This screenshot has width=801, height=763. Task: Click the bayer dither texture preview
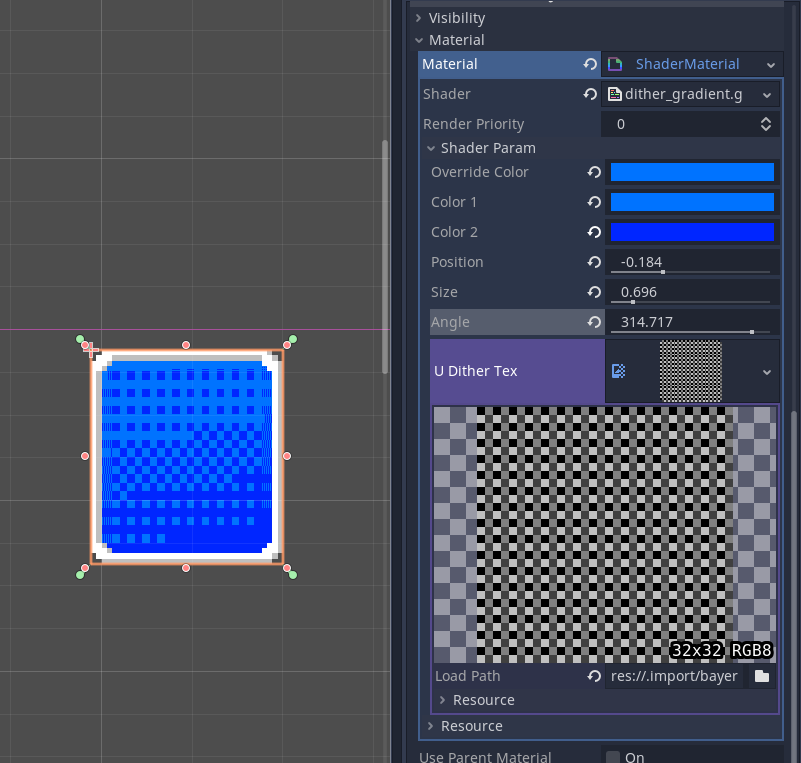[604, 533]
